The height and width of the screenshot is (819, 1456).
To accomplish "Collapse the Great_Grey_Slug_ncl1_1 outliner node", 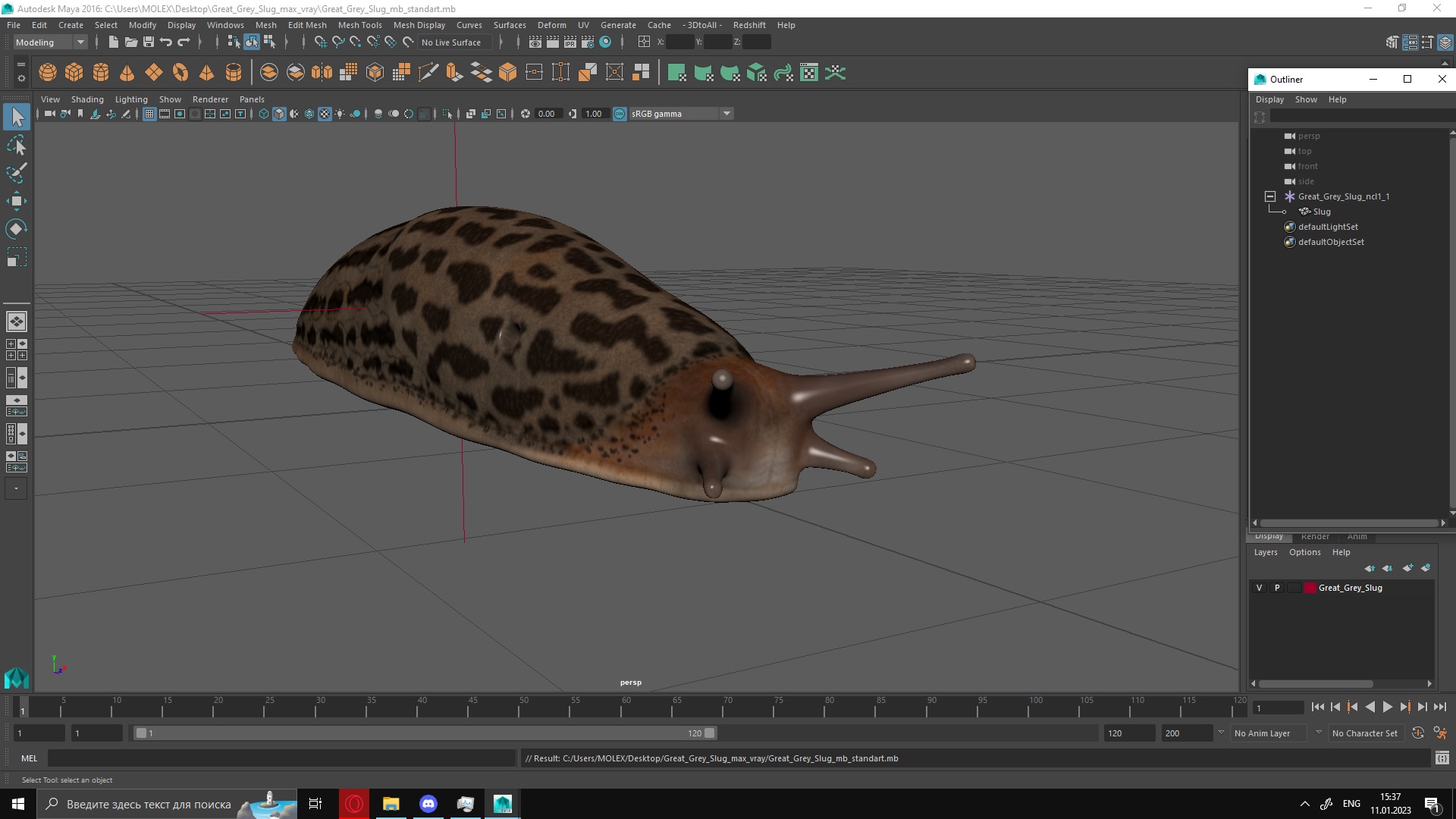I will pos(1270,196).
